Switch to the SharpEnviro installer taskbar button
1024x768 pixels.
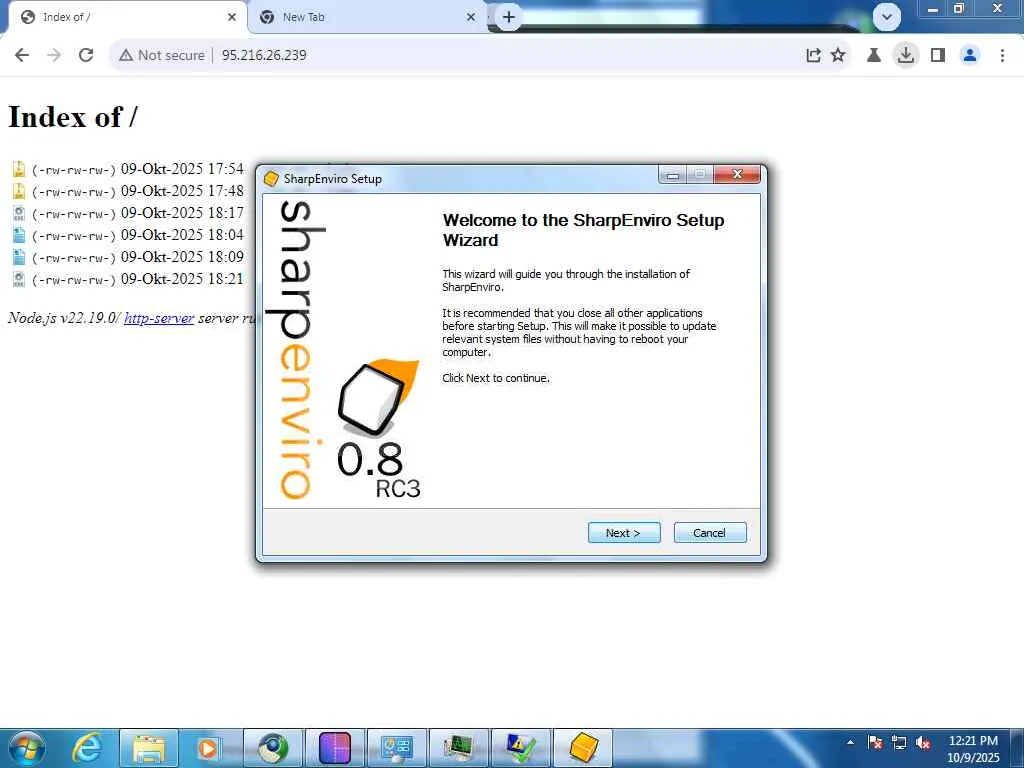coord(583,748)
